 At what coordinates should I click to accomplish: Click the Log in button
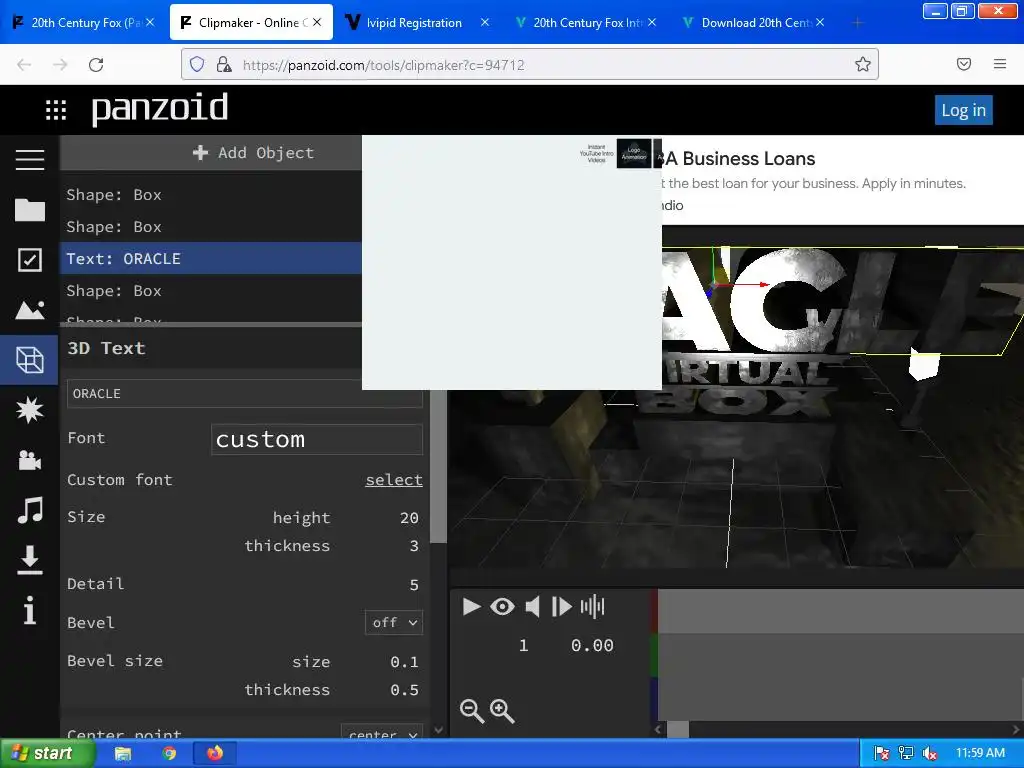(x=963, y=110)
